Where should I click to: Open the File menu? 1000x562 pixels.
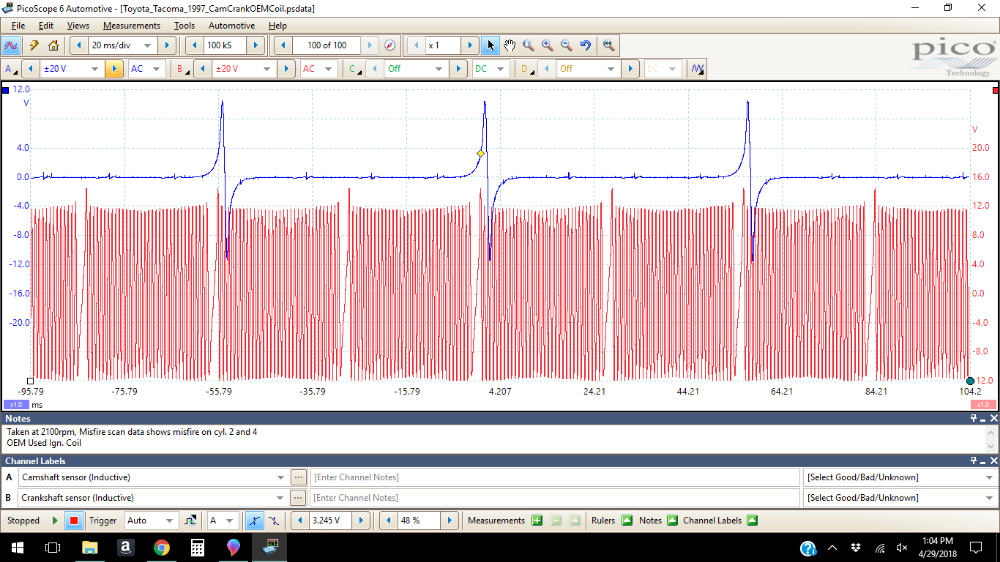pos(18,26)
